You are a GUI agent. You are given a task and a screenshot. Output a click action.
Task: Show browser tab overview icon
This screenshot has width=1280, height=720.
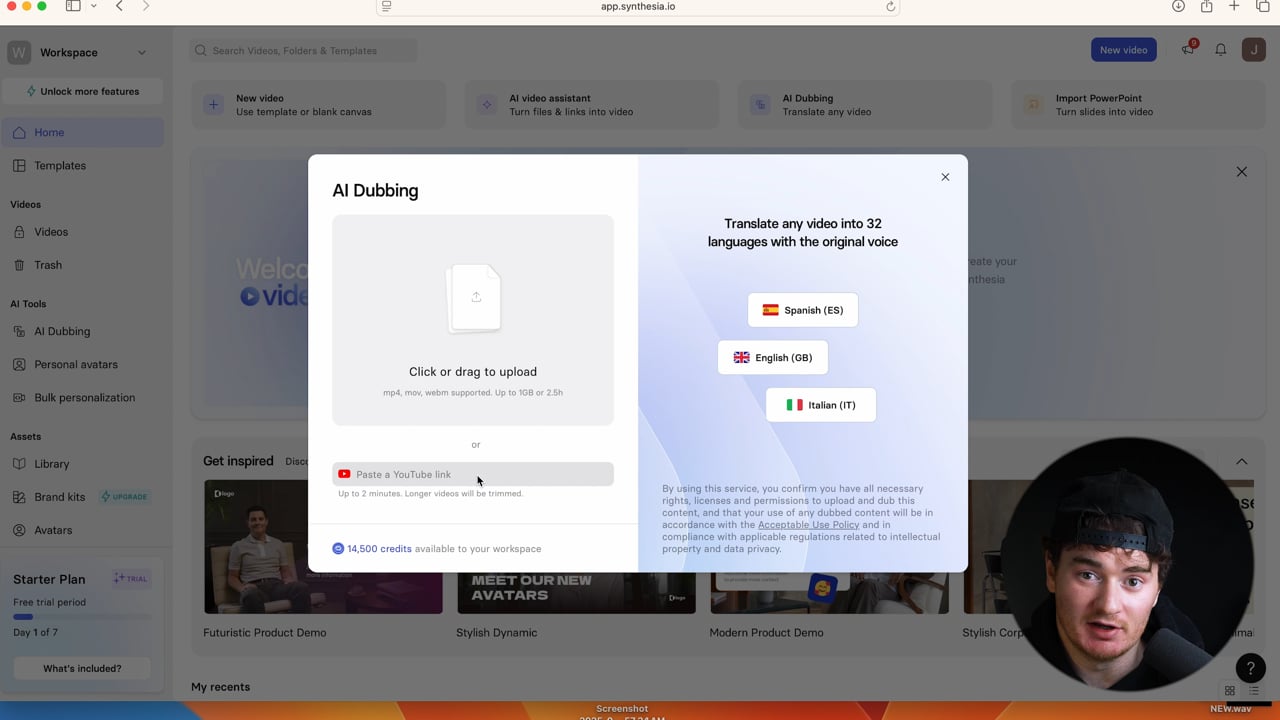click(1262, 6)
